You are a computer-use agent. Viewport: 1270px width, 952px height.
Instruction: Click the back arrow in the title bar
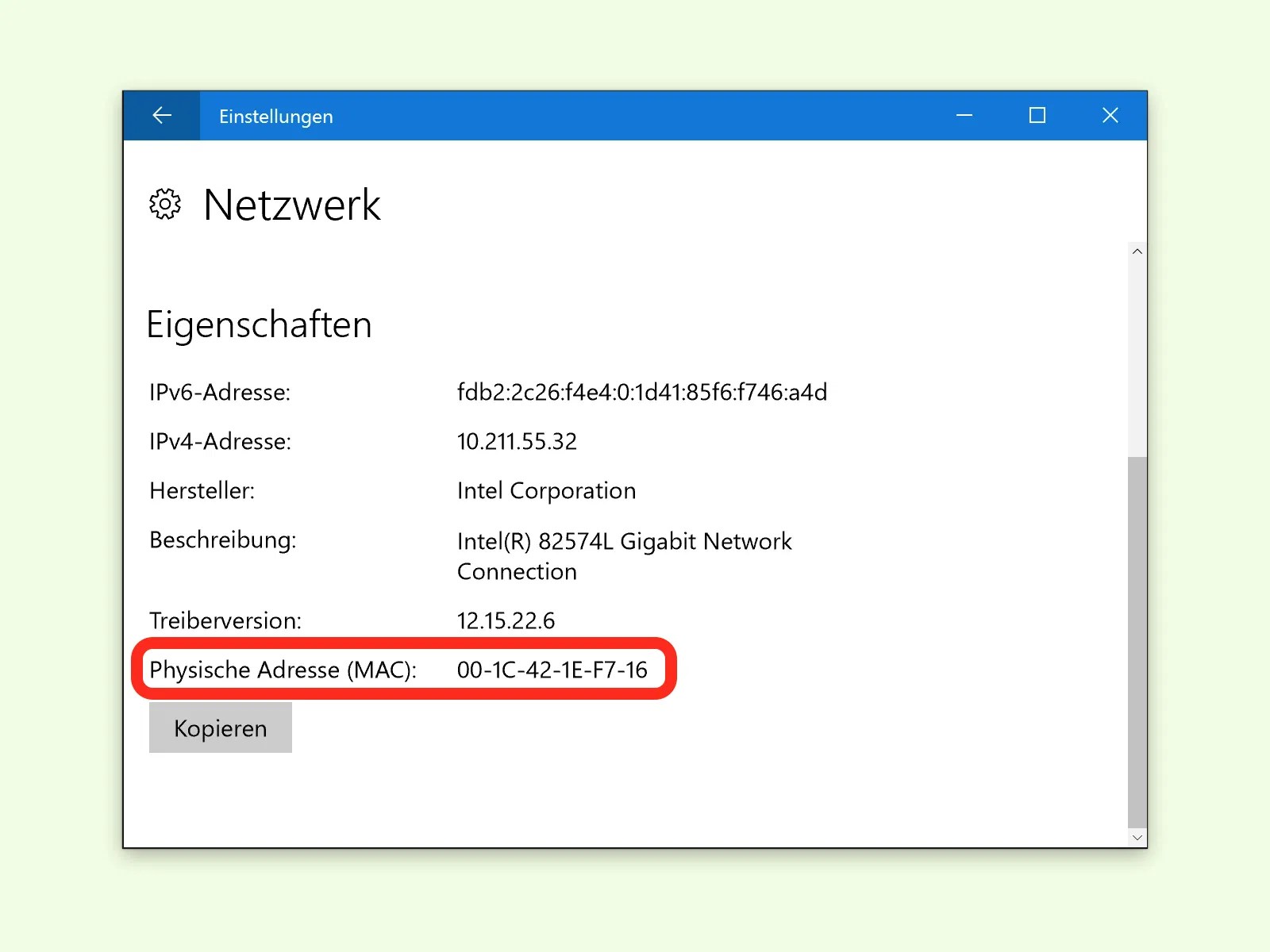click(x=162, y=115)
